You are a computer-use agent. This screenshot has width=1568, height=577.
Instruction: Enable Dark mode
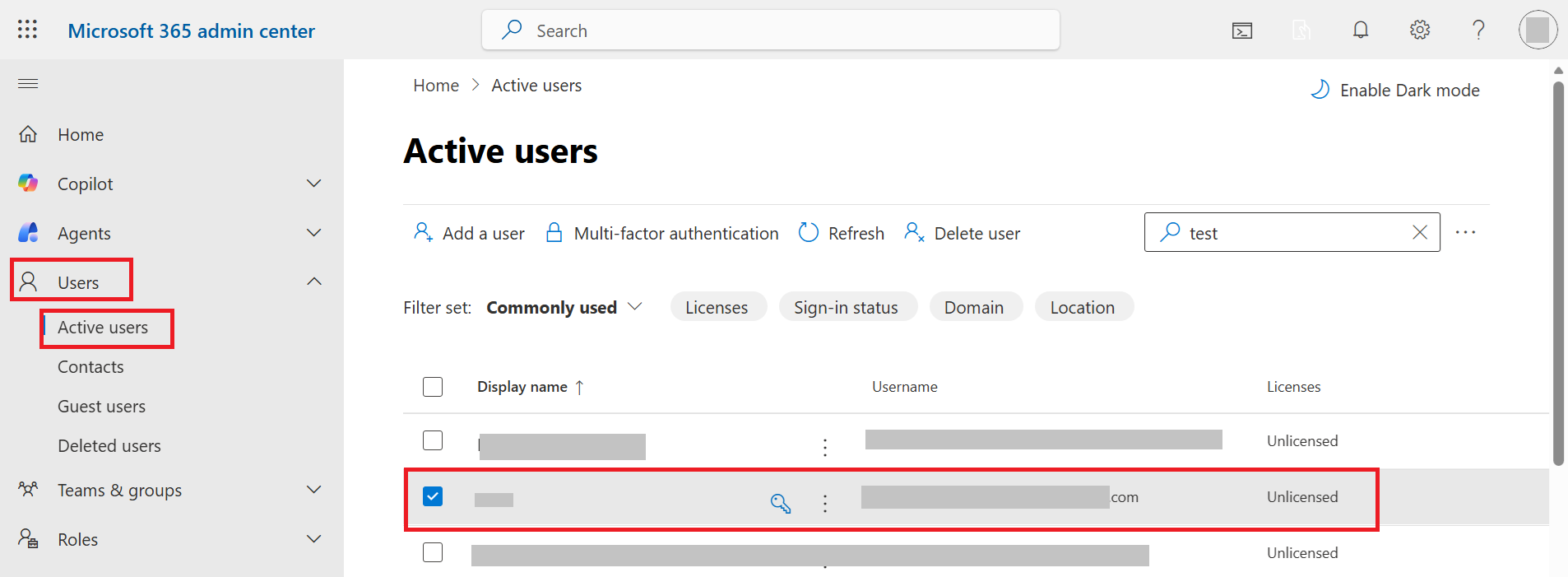coord(1395,90)
